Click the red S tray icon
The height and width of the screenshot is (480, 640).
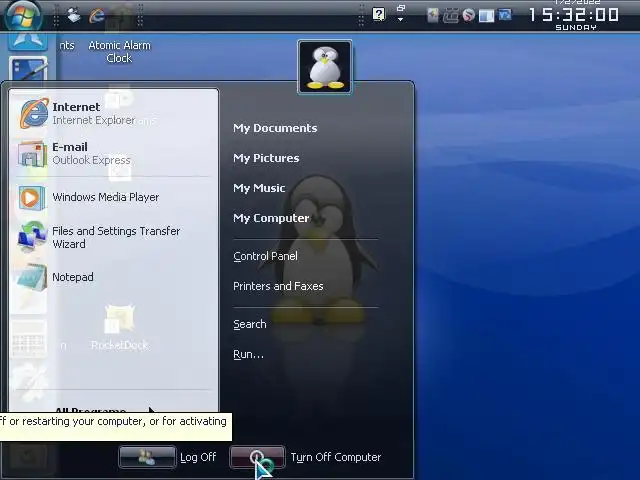(469, 16)
